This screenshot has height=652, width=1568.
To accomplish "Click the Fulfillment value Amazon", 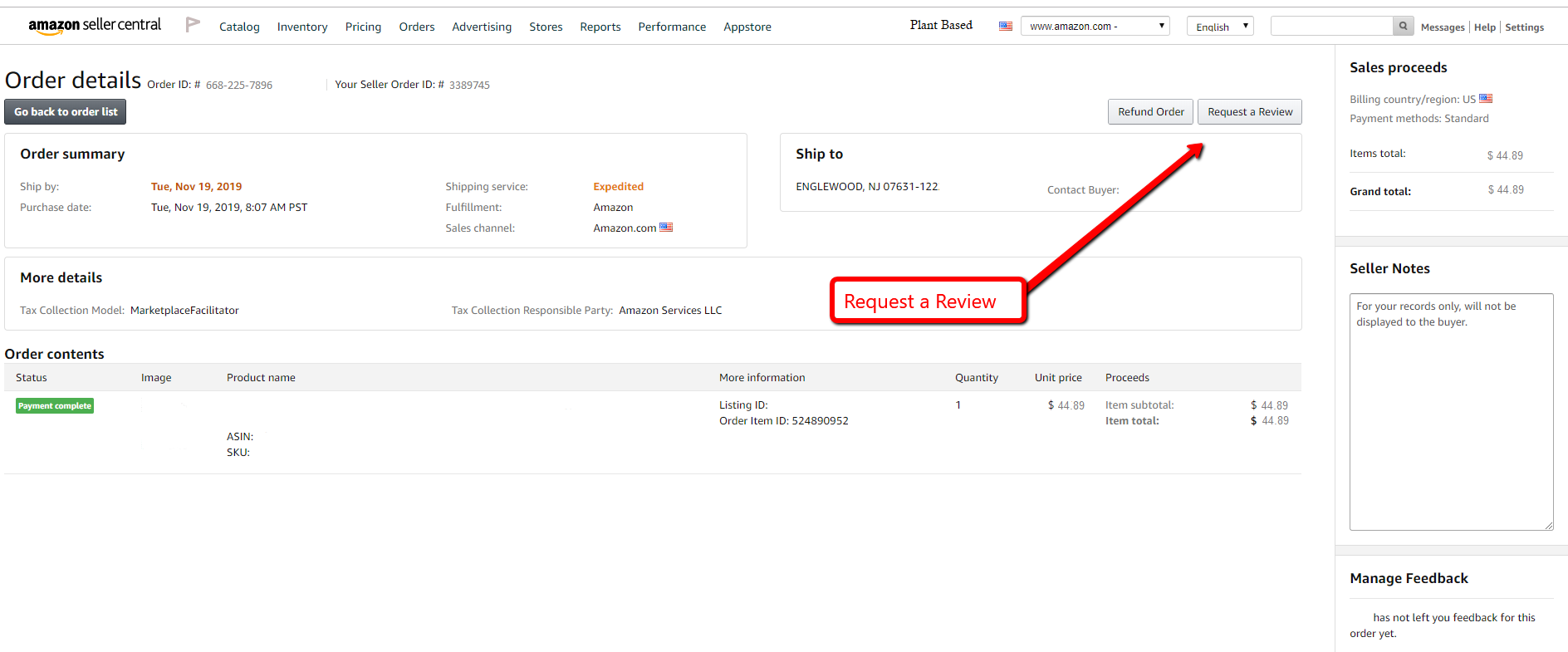I will tap(613, 208).
